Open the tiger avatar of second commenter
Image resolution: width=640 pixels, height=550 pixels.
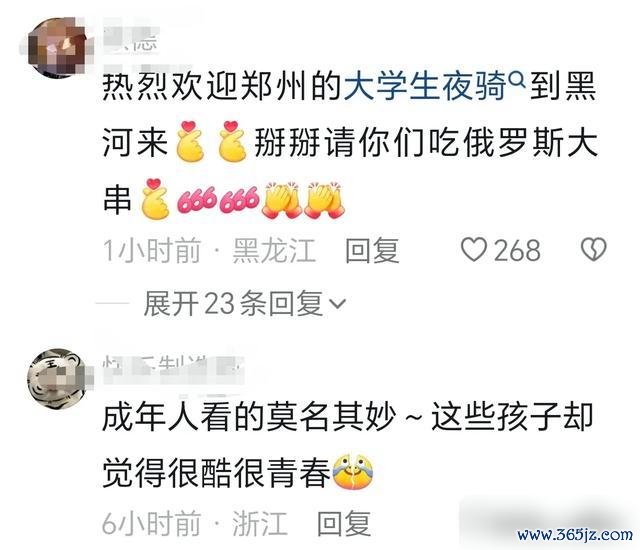57,379
